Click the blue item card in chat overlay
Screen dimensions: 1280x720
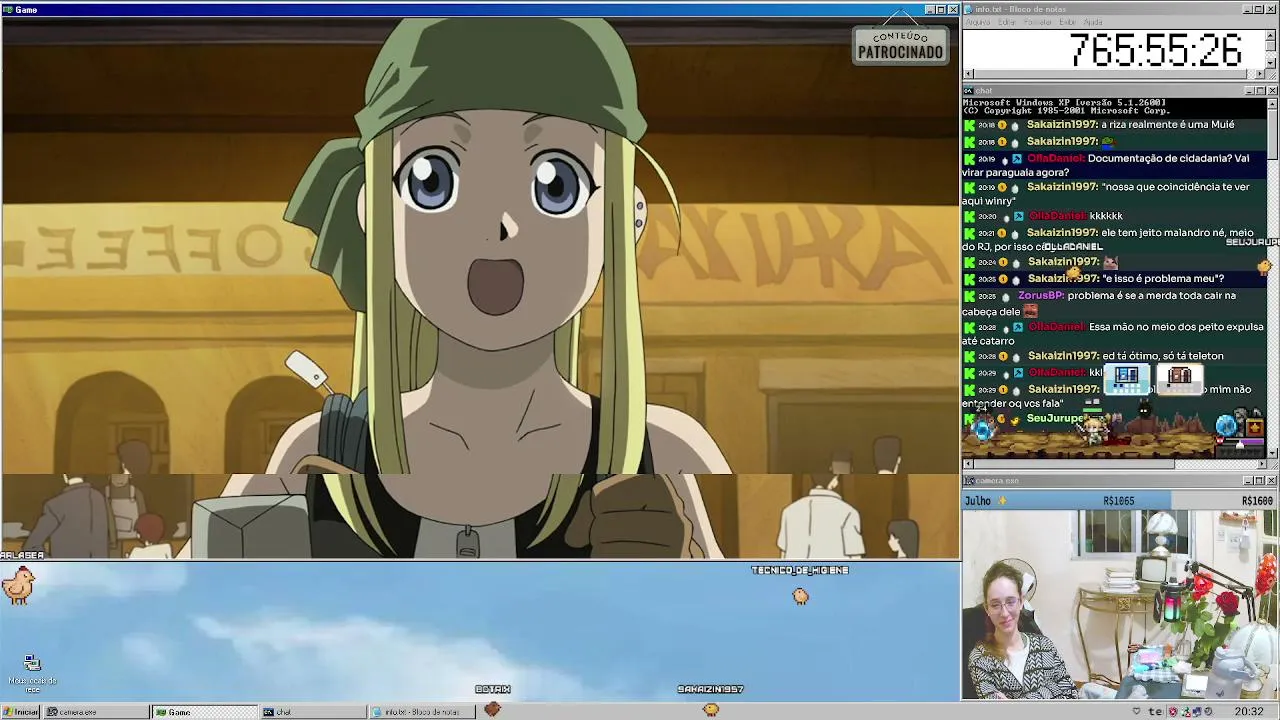tap(1126, 378)
